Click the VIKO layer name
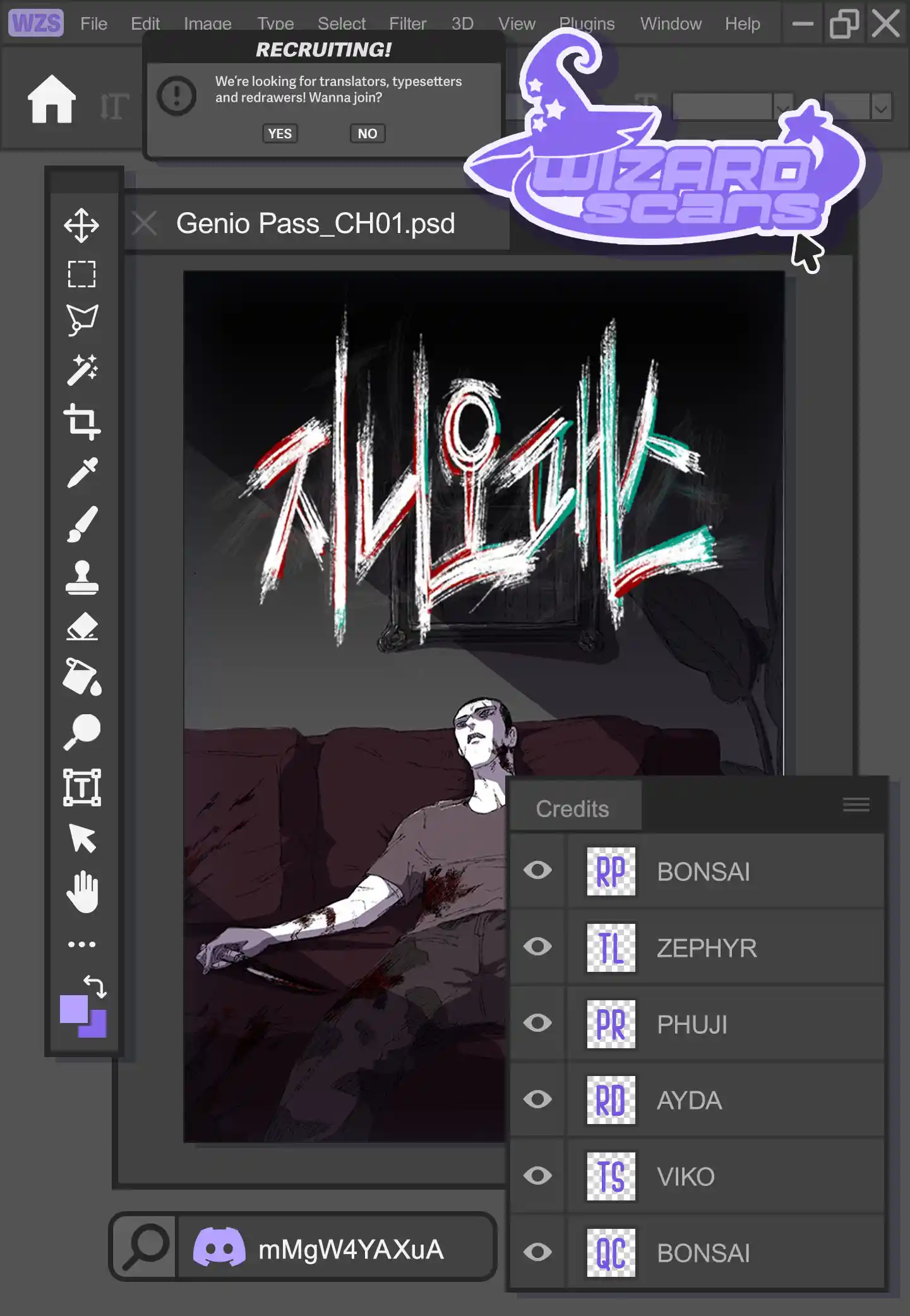 [x=686, y=1177]
